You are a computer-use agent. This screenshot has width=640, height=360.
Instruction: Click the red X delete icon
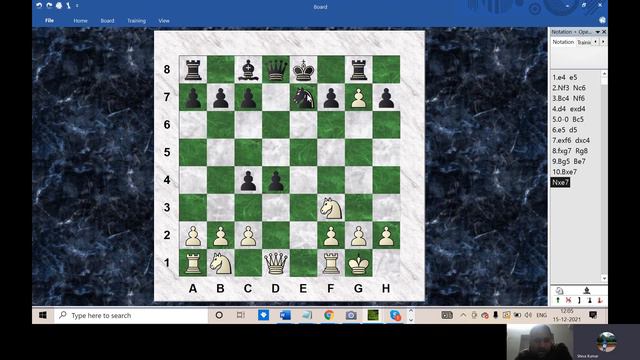tap(568, 300)
